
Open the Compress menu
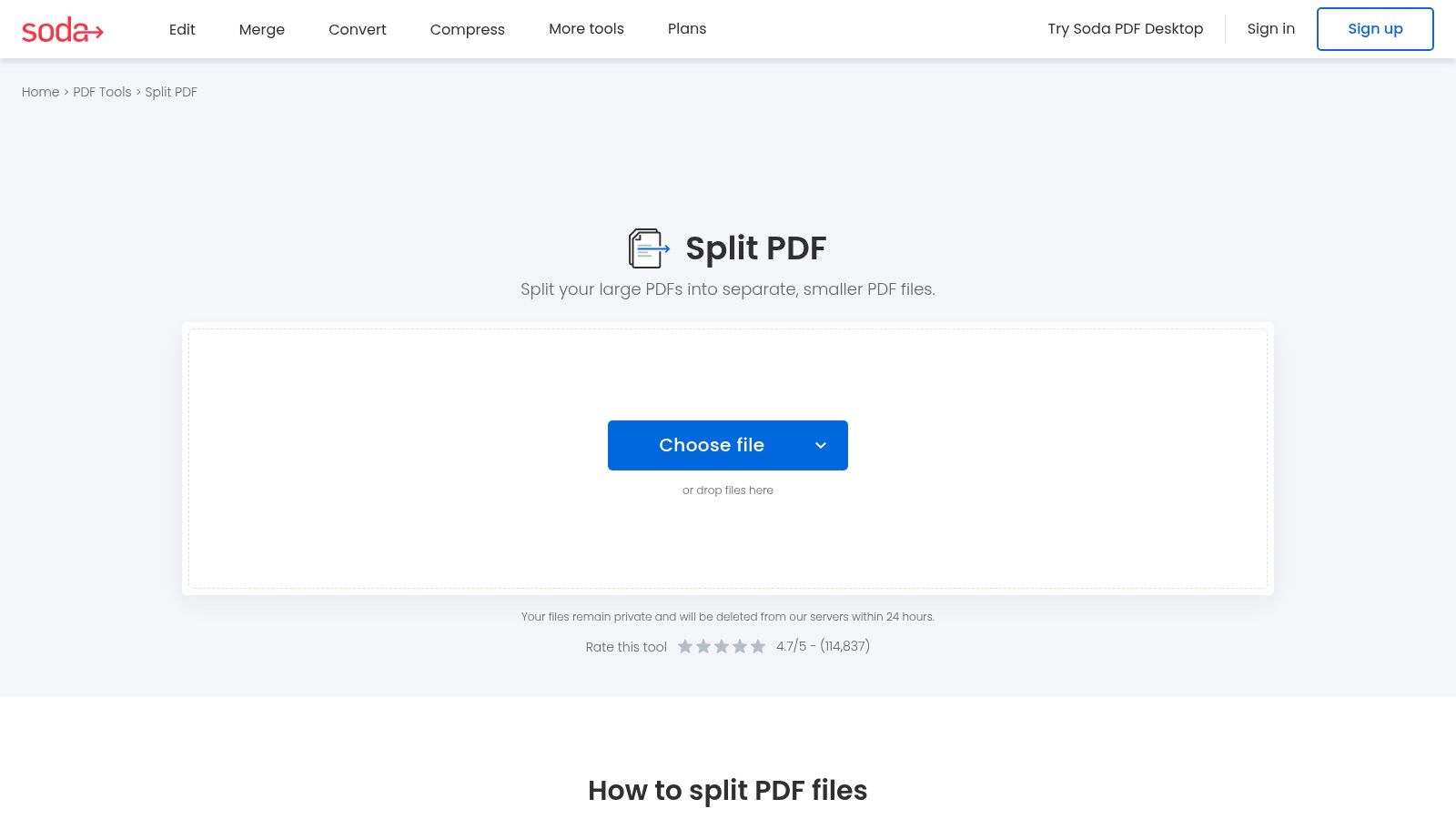click(467, 29)
